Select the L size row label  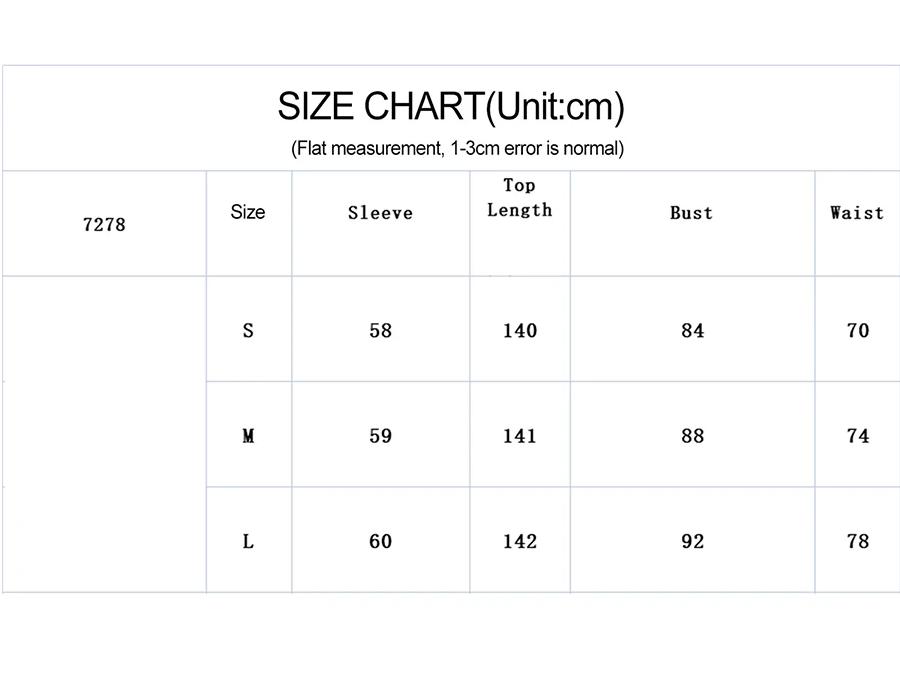(248, 541)
